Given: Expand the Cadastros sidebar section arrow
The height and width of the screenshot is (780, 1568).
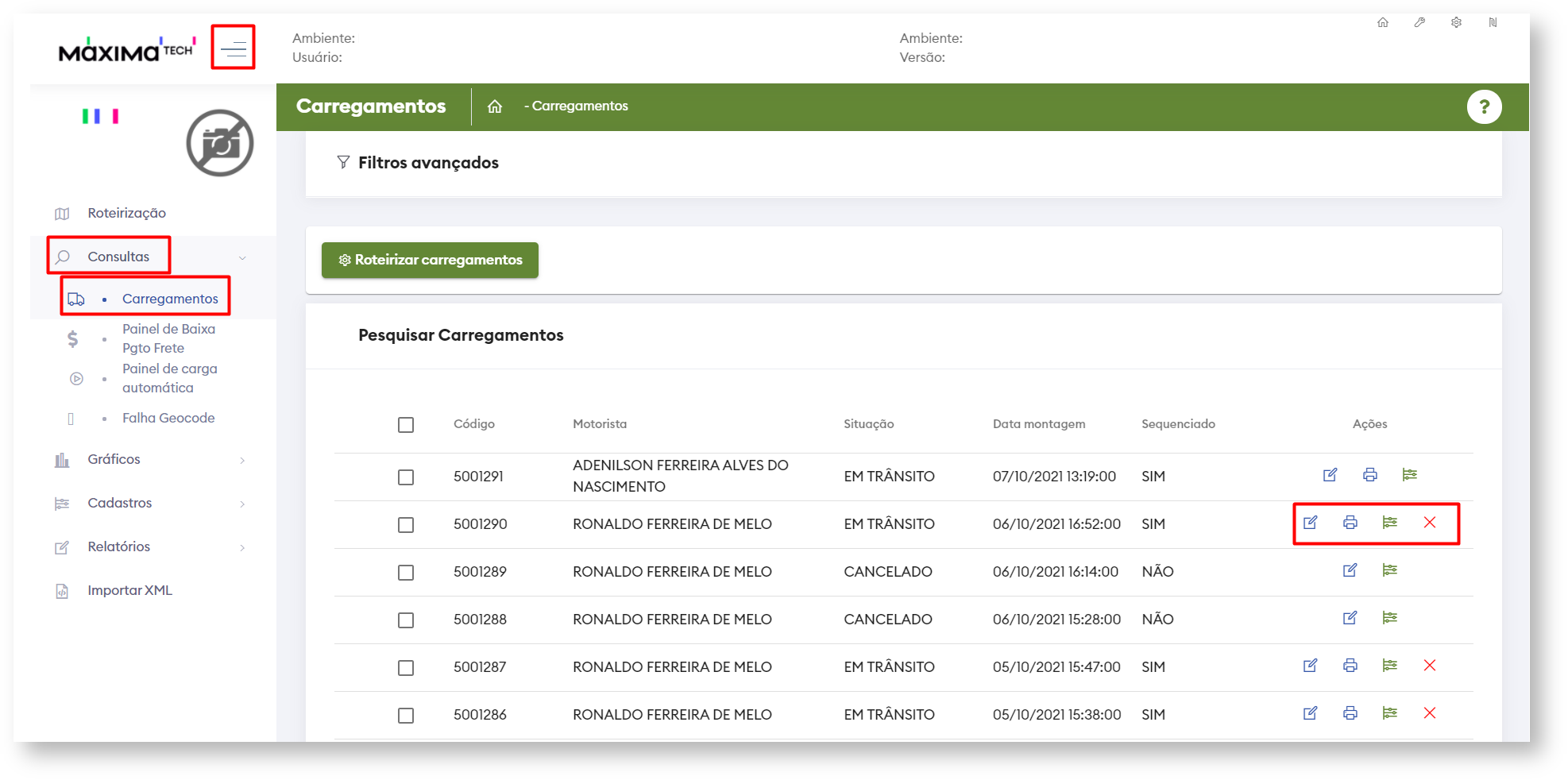Looking at the screenshot, I should pos(242,504).
